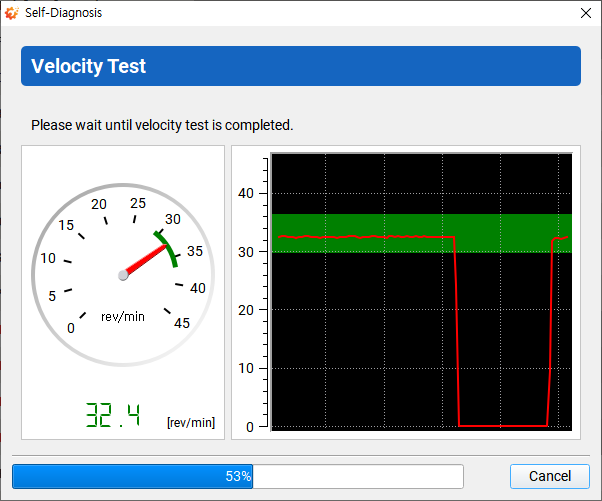Click the flat zero section of the red trace
This screenshot has width=602, height=501.
502,426
